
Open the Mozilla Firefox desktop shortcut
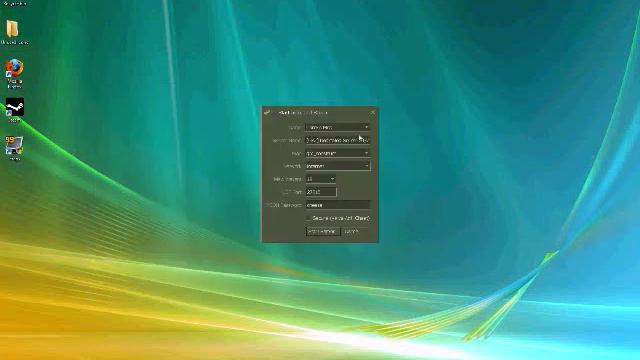pos(14,73)
